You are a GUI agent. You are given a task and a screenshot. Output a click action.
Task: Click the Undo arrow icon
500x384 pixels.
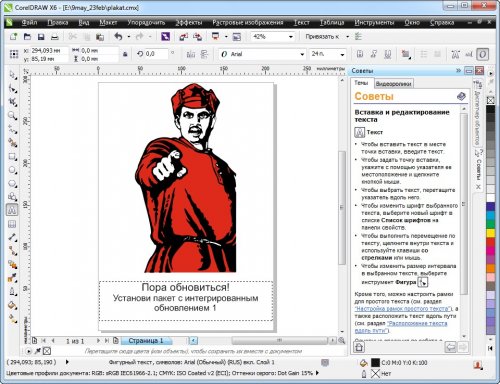point(118,36)
